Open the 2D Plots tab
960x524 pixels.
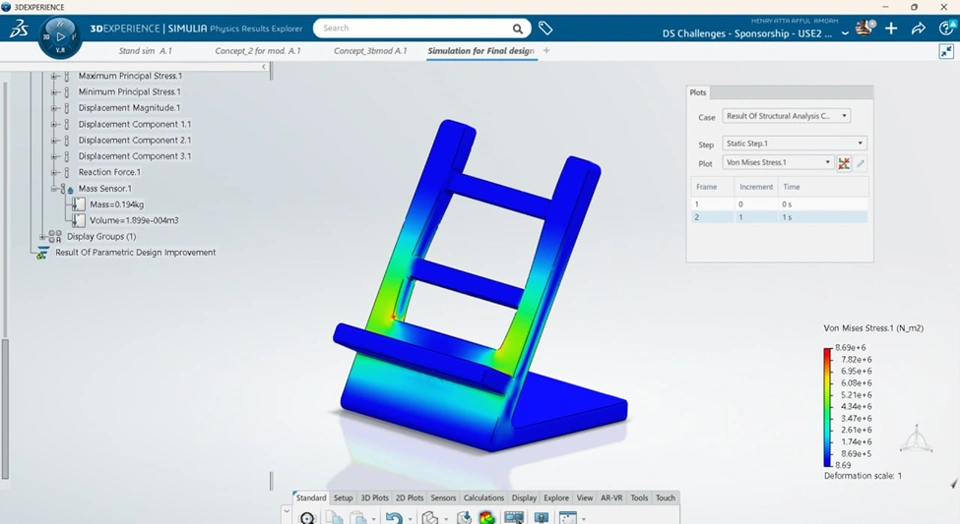[410, 498]
